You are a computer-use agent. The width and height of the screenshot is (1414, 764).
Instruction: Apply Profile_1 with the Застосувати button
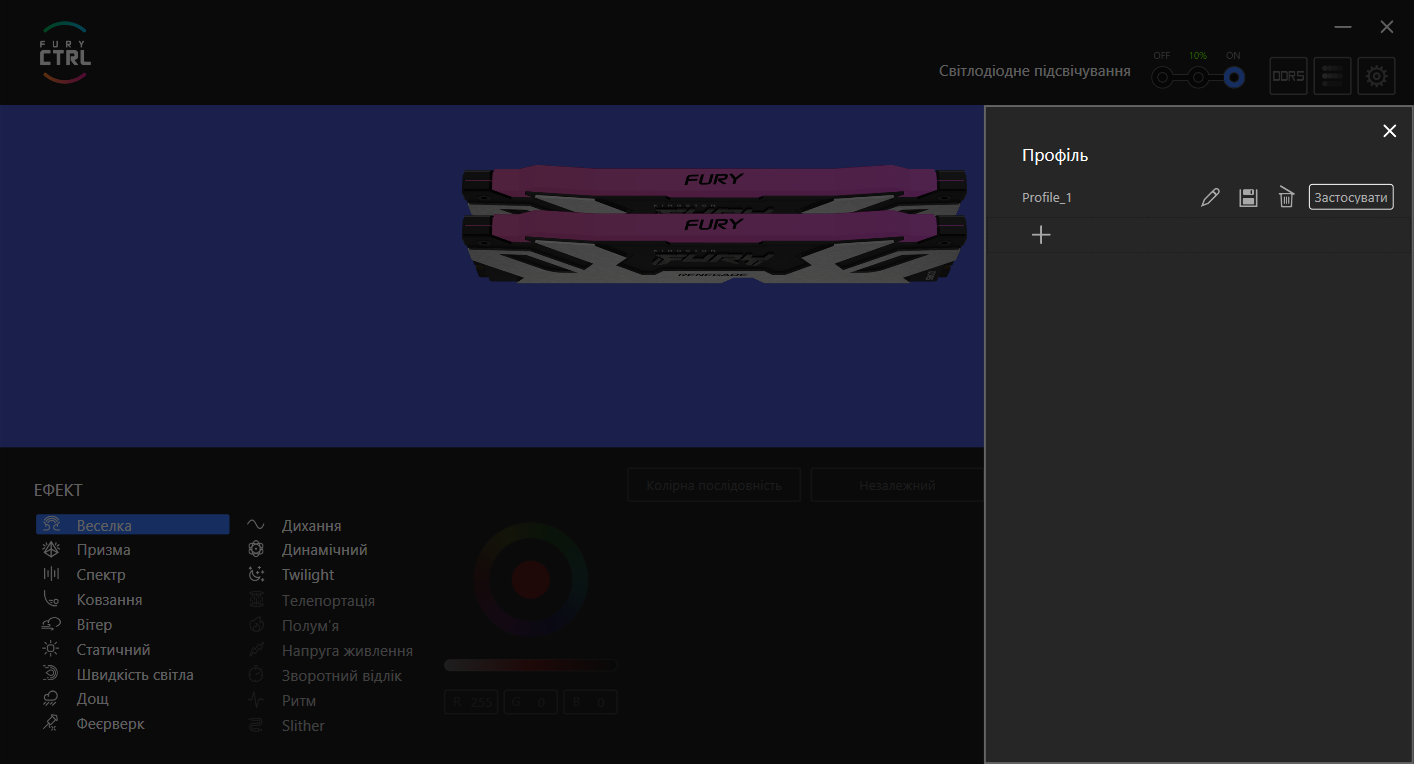[x=1351, y=198]
